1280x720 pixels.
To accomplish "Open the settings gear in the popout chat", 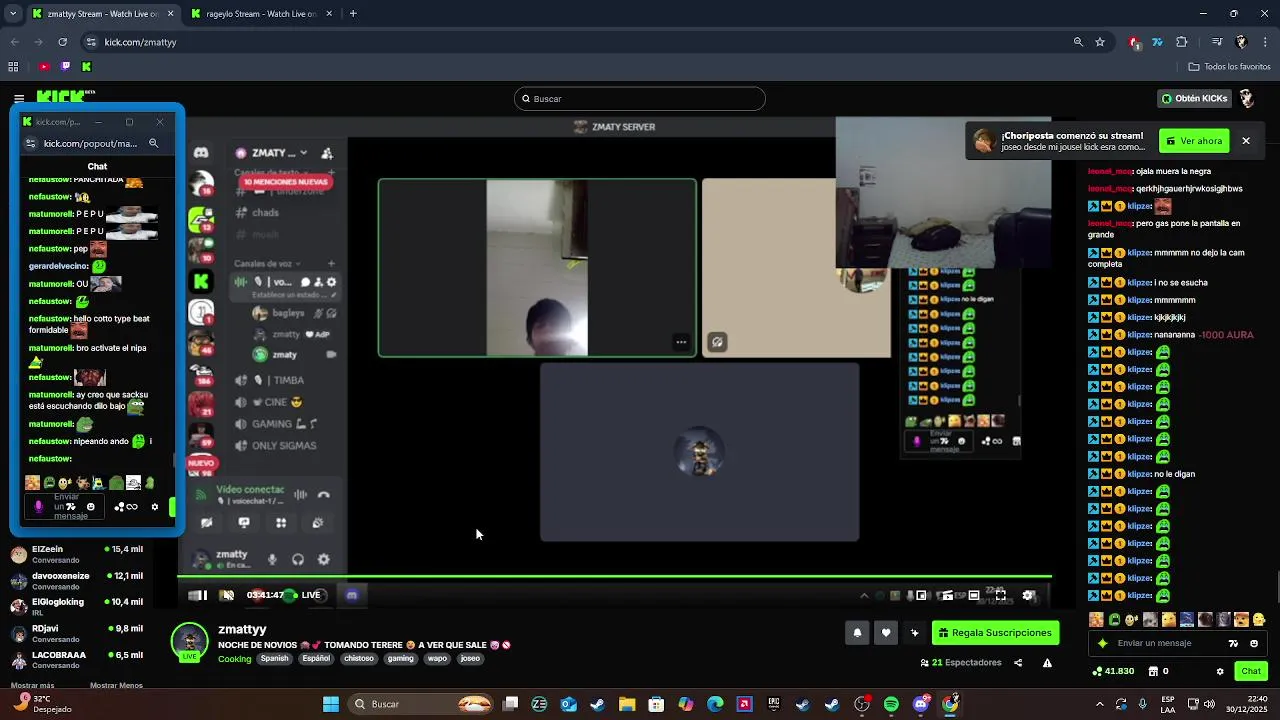I will 154,507.
